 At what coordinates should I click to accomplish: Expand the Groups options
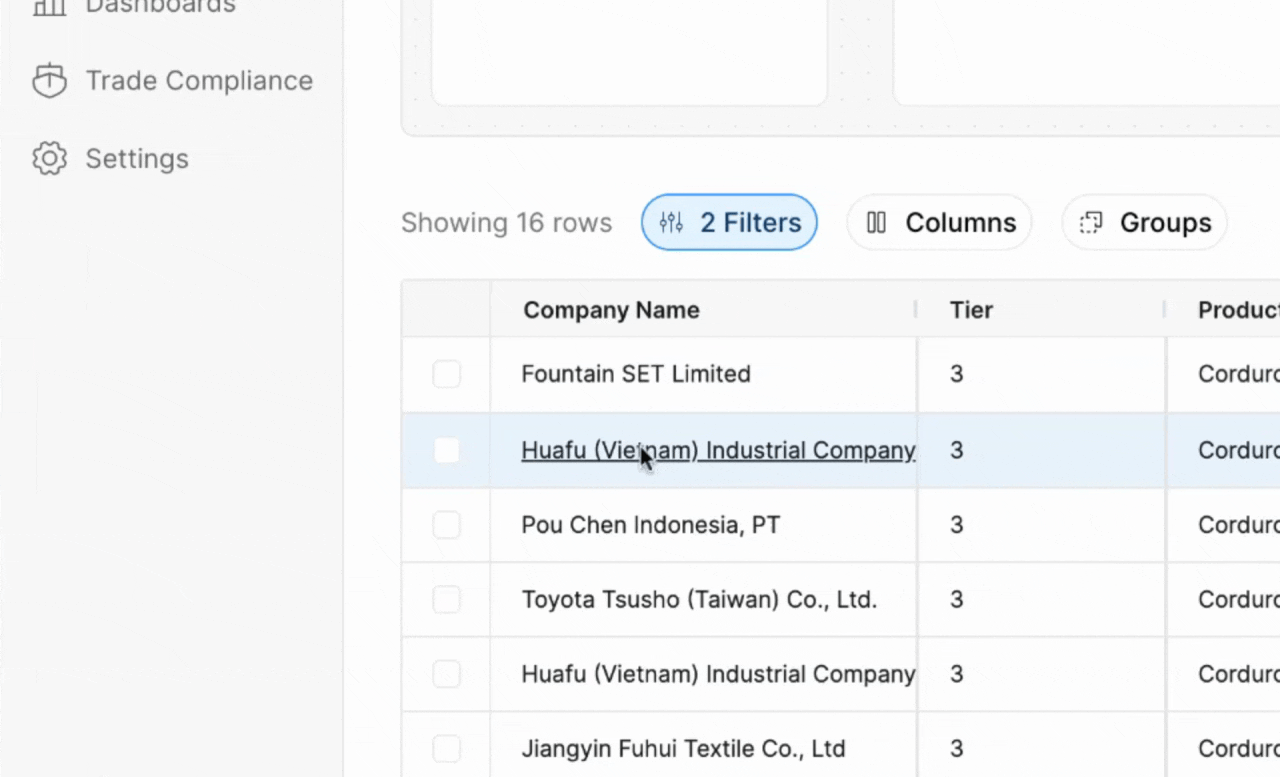[1144, 222]
